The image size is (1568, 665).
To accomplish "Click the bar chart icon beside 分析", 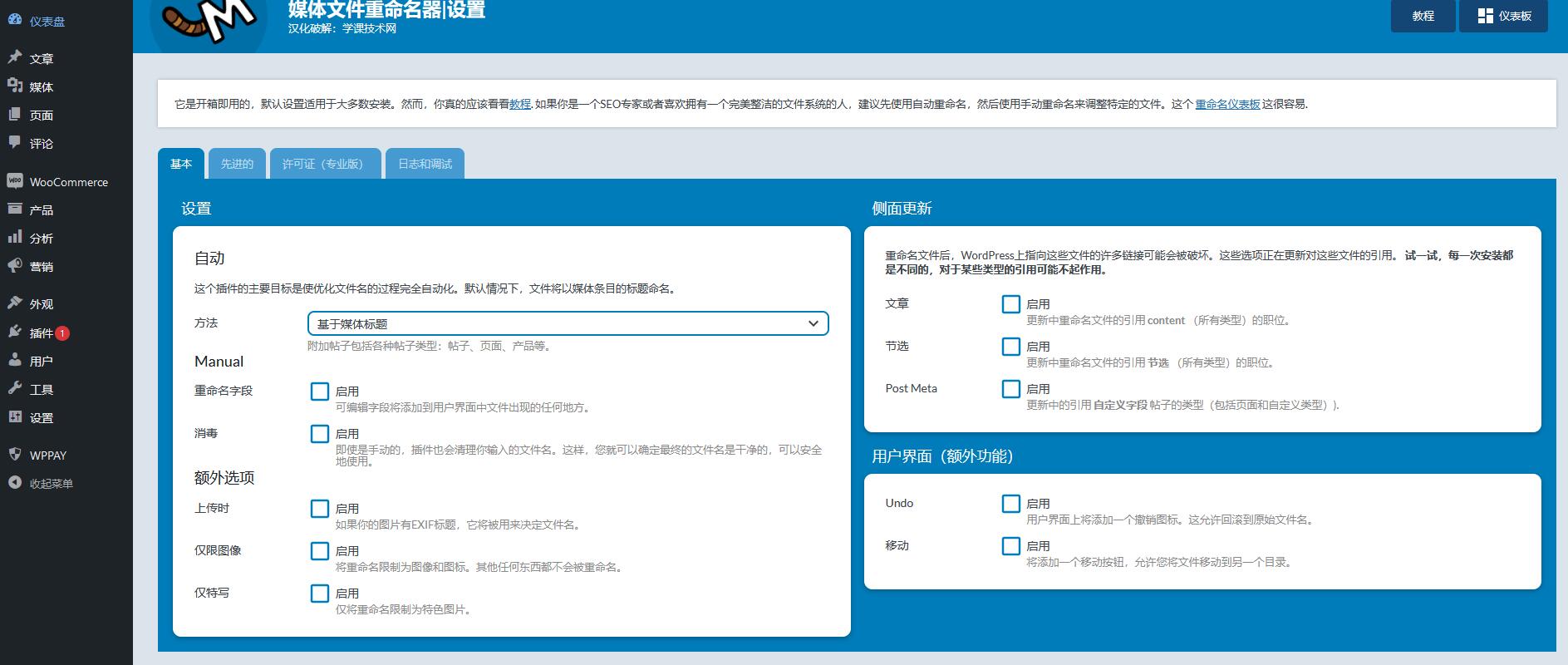I will pyautogui.click(x=15, y=237).
